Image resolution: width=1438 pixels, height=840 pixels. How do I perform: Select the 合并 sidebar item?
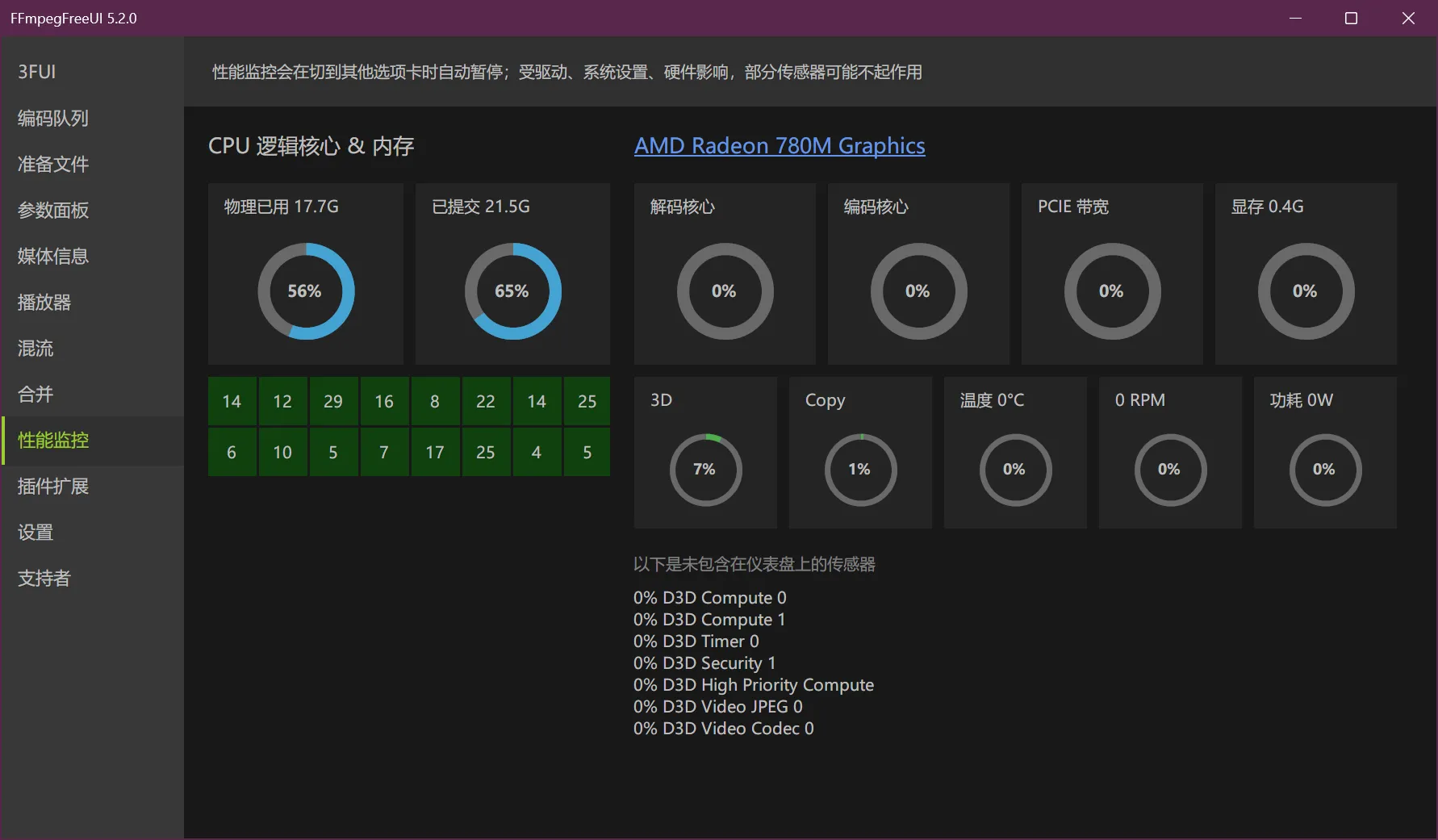[x=36, y=395]
